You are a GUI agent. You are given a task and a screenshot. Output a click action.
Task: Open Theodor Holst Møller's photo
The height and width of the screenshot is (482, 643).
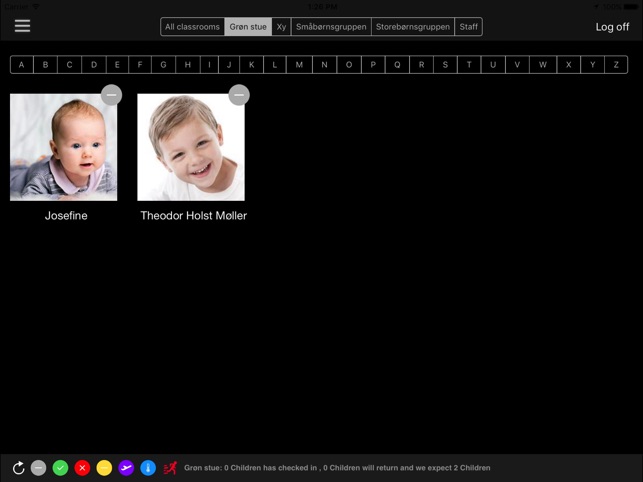pyautogui.click(x=191, y=147)
